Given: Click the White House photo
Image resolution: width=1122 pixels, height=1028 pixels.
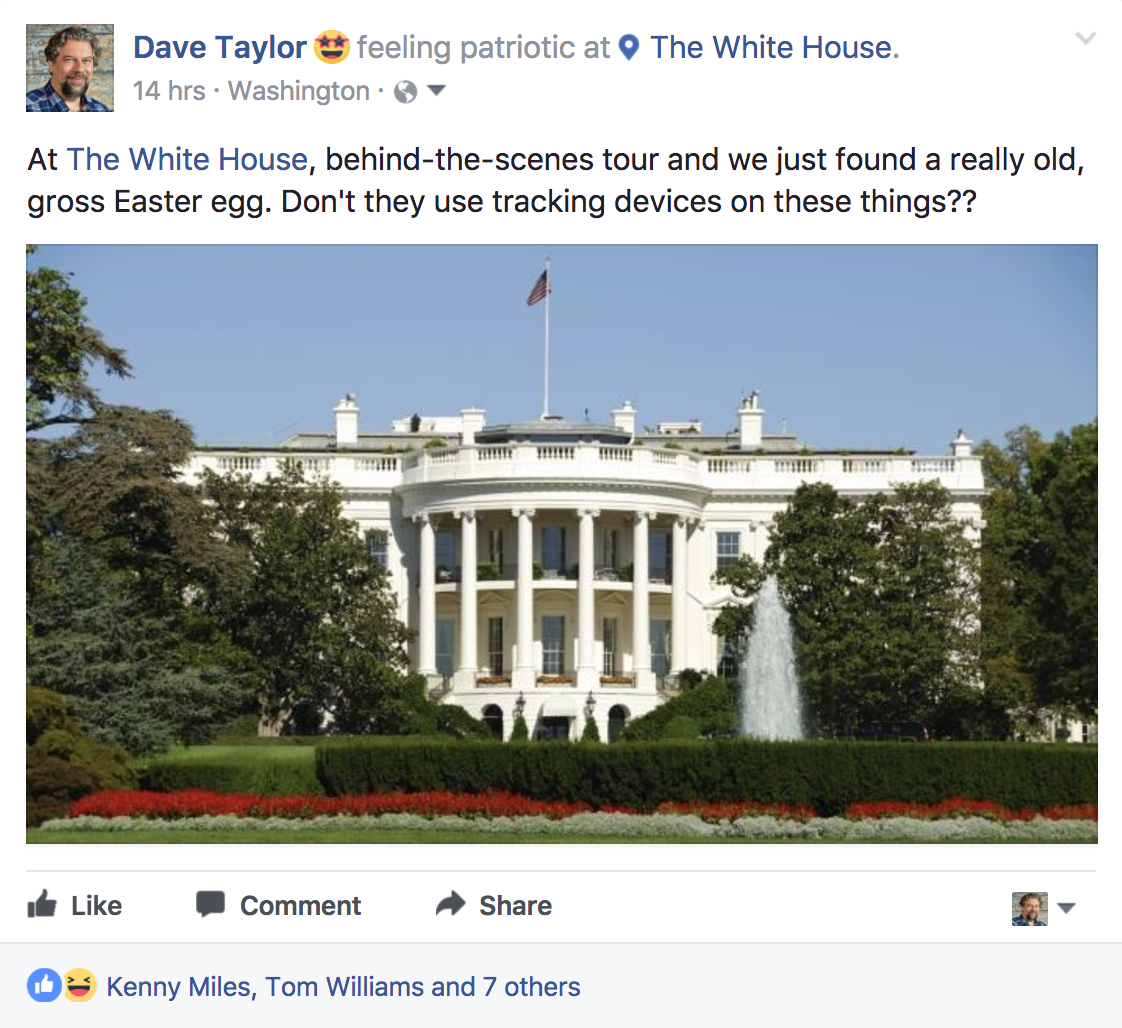Looking at the screenshot, I should point(560,545).
